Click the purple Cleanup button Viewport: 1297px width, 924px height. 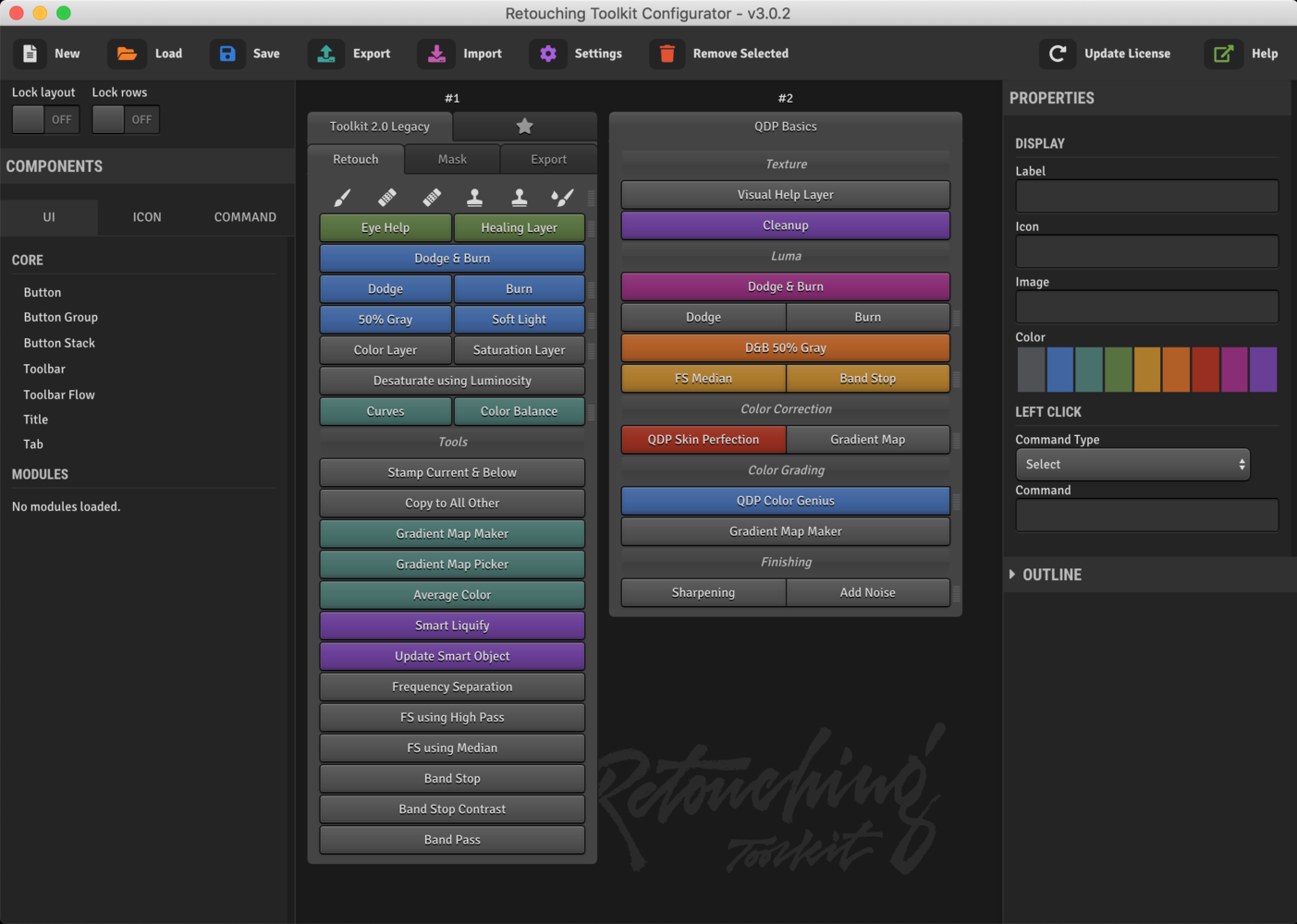point(786,225)
